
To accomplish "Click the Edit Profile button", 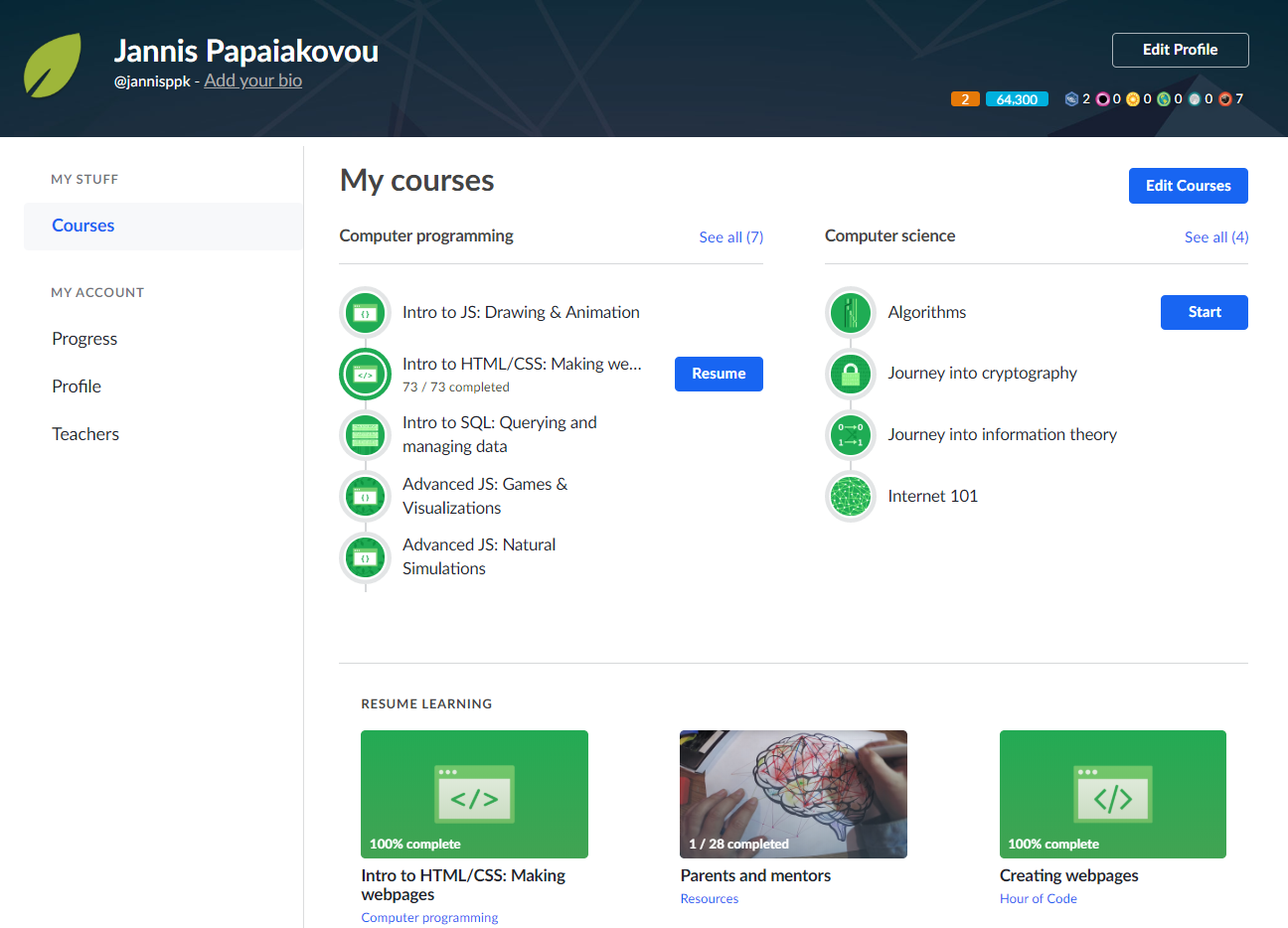I will (x=1180, y=50).
